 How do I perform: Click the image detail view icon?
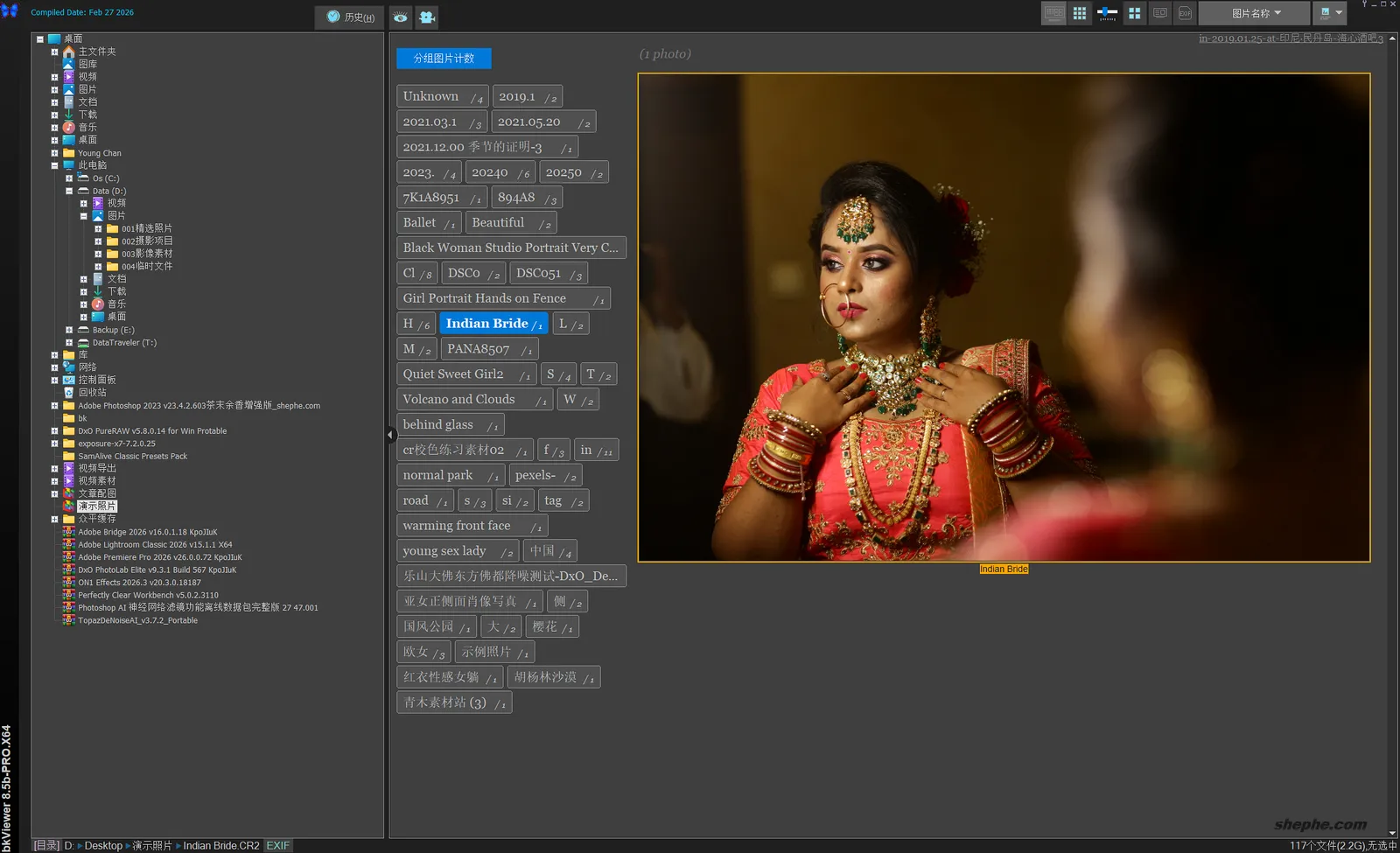tap(1160, 13)
